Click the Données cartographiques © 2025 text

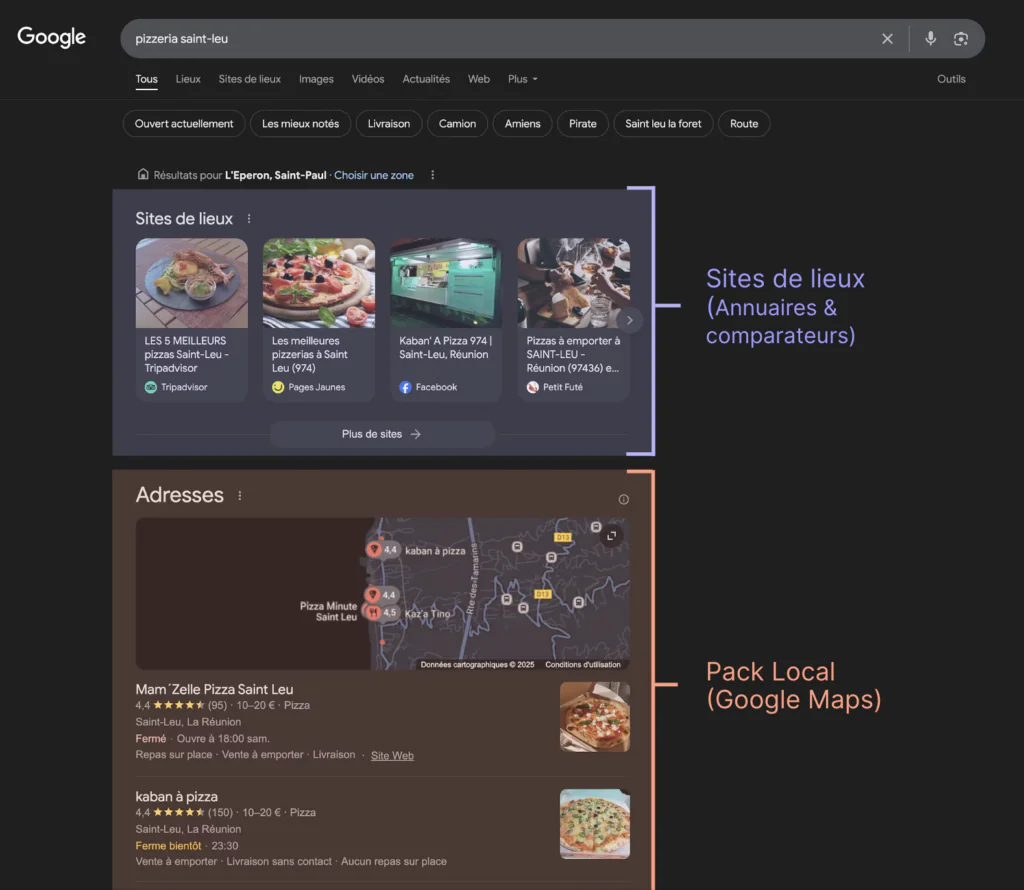(477, 665)
